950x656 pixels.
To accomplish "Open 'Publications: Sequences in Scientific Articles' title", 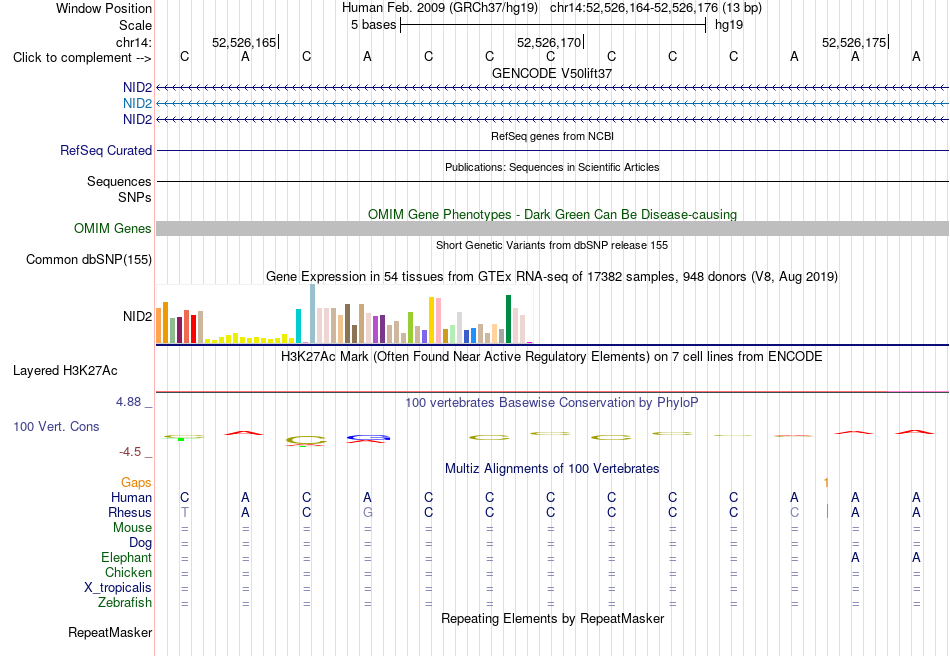I will [x=552, y=167].
